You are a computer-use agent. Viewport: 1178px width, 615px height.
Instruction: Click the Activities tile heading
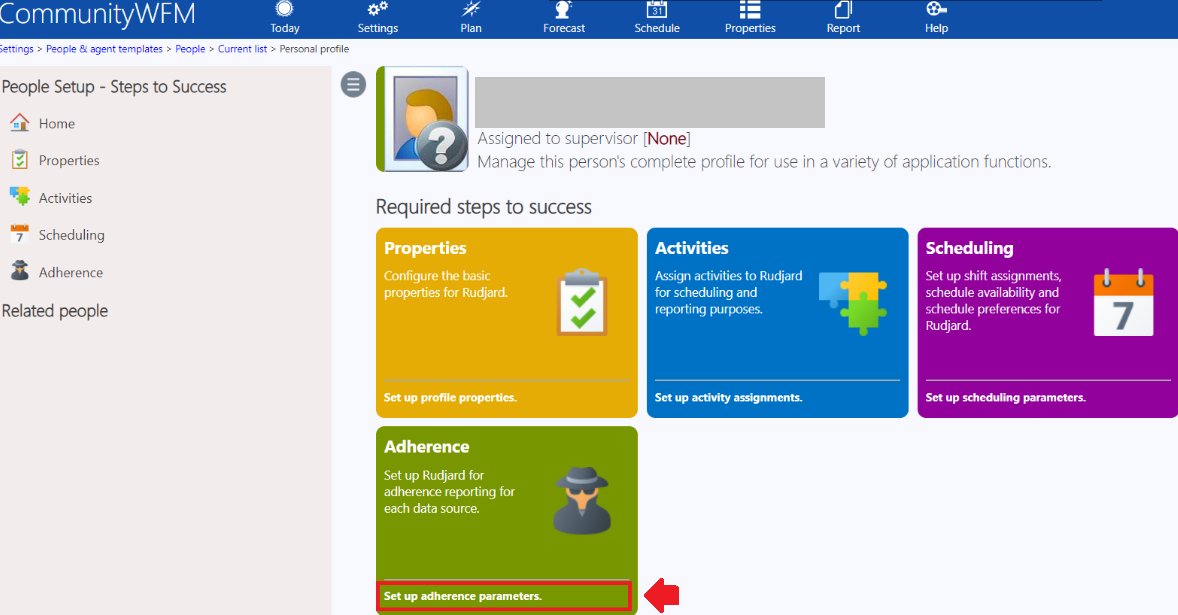pyautogui.click(x=692, y=248)
